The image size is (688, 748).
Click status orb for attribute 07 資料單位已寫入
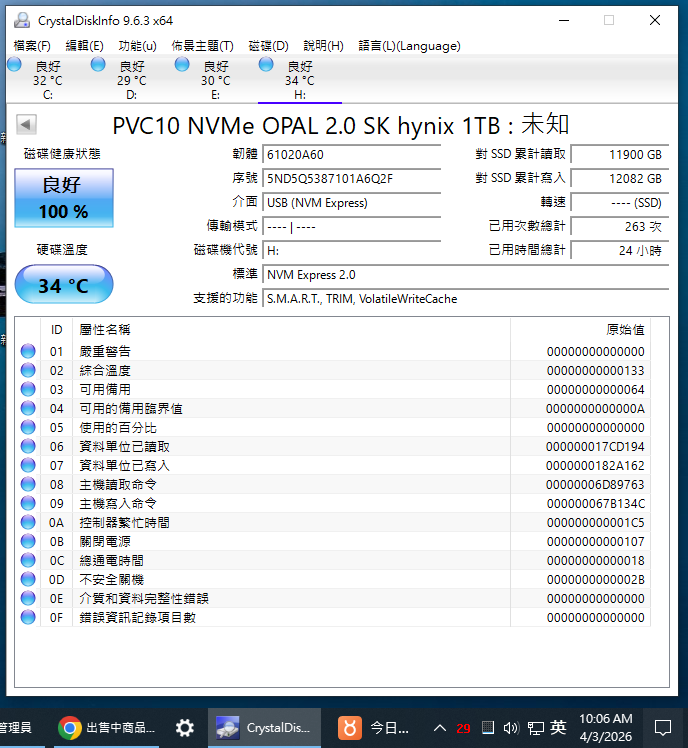pos(28,465)
